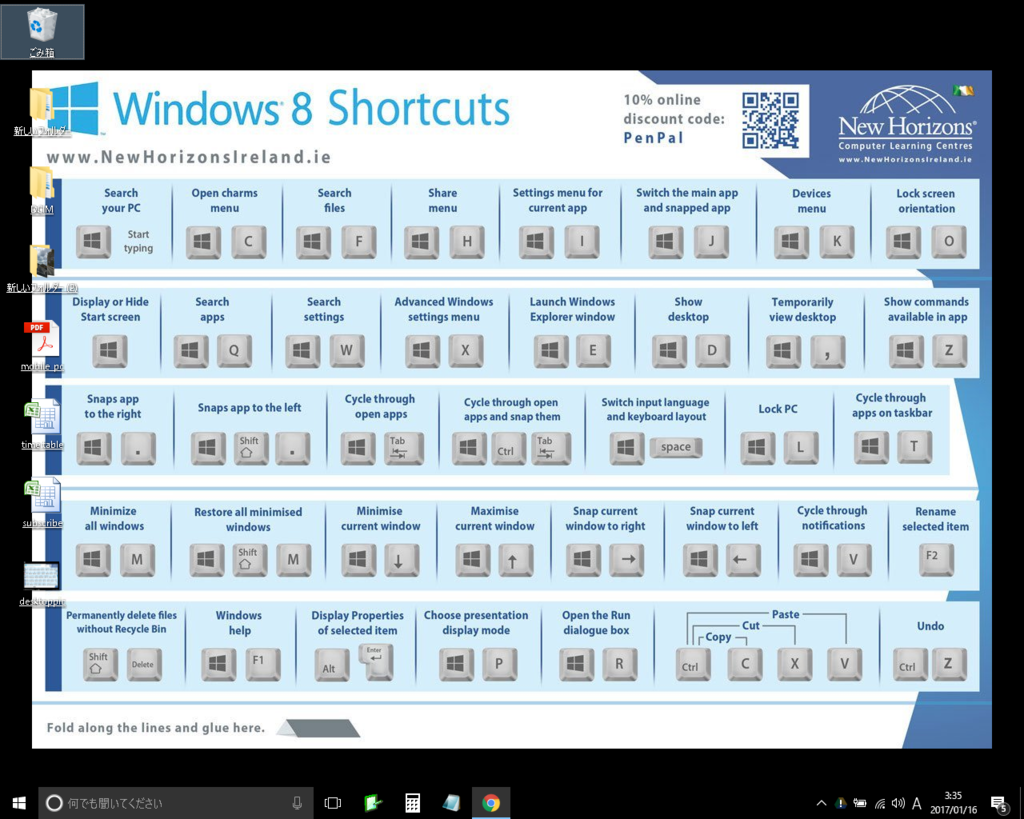Select the mobile PDF file icon
The height and width of the screenshot is (819, 1024).
tap(42, 342)
